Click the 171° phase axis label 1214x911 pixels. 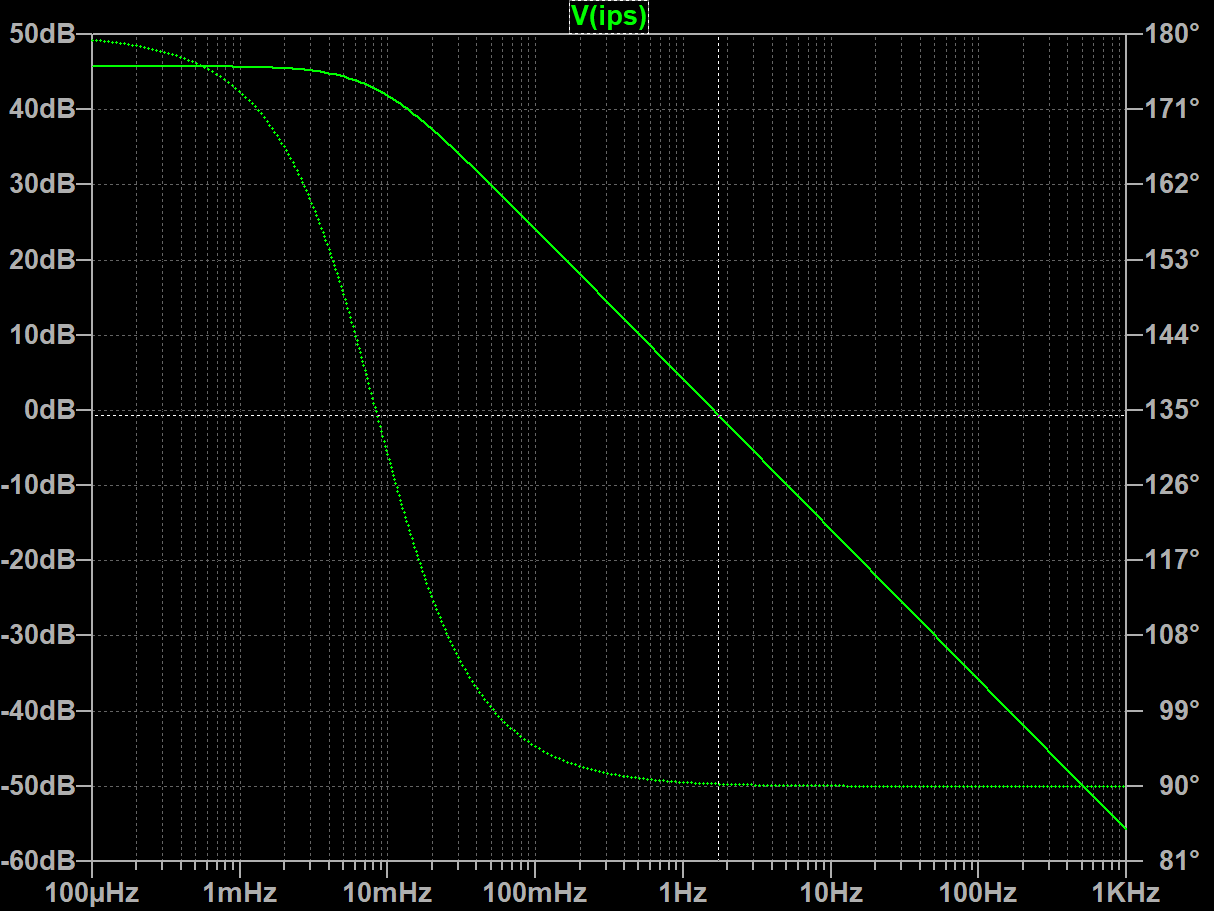coord(1173,109)
